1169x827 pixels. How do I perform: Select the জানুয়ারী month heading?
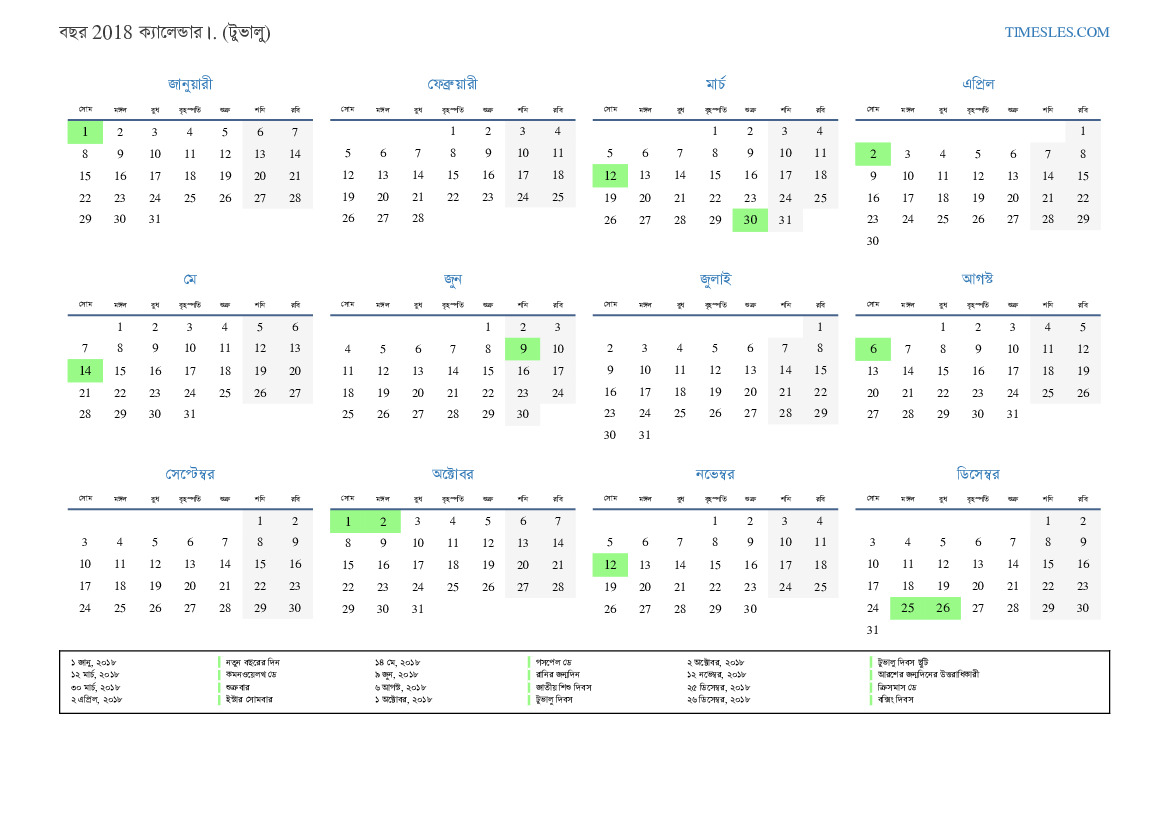[x=190, y=84]
